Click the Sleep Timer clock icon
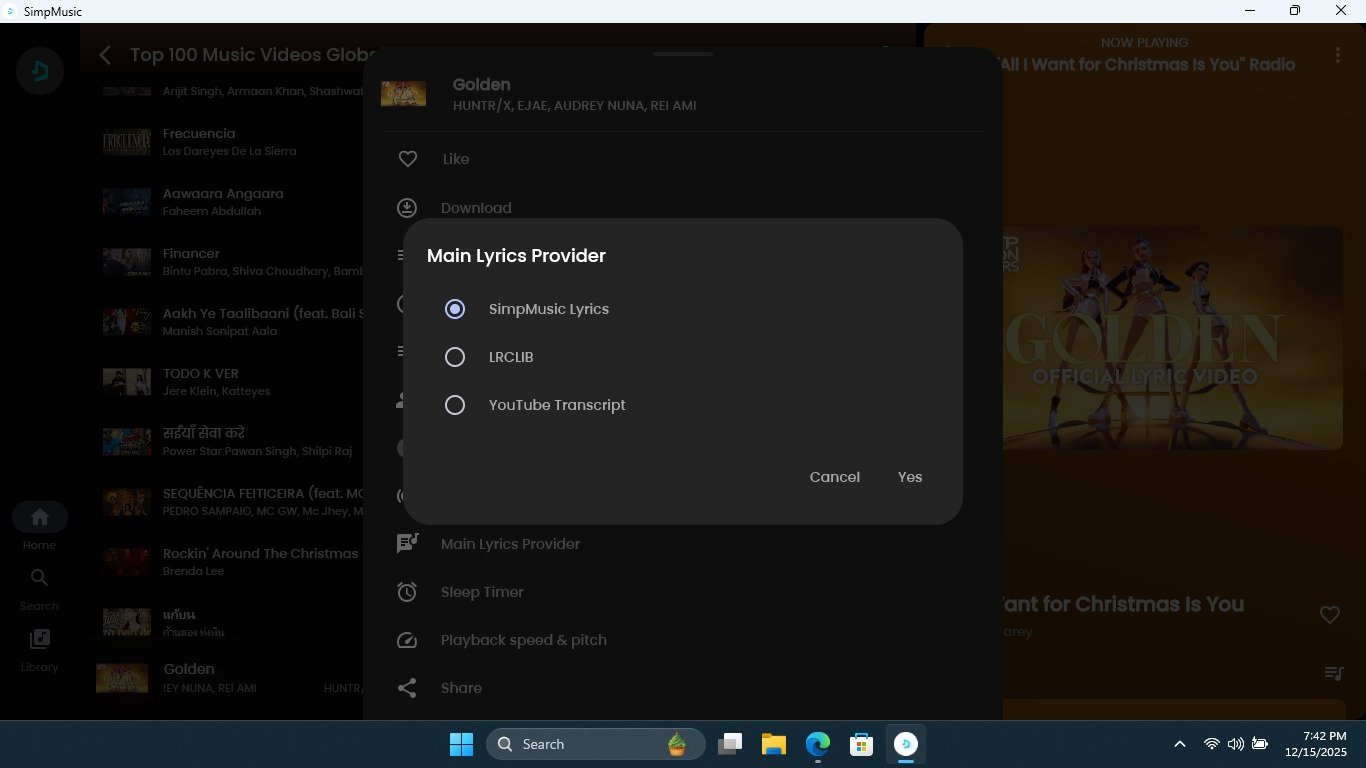The height and width of the screenshot is (768, 1366). coord(407,592)
